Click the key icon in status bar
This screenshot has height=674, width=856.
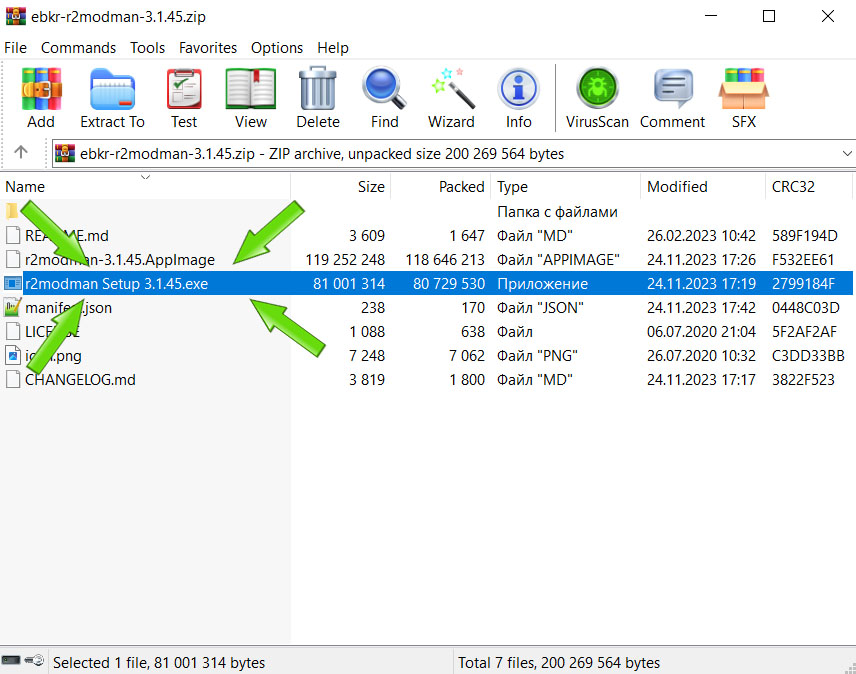(x=34, y=661)
